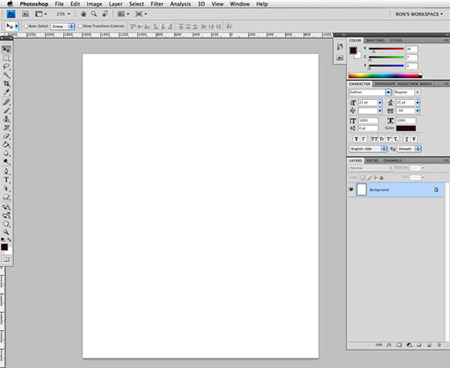Screen dimensions: 450x368
Task: Click the red R color slider
Action: pos(386,49)
